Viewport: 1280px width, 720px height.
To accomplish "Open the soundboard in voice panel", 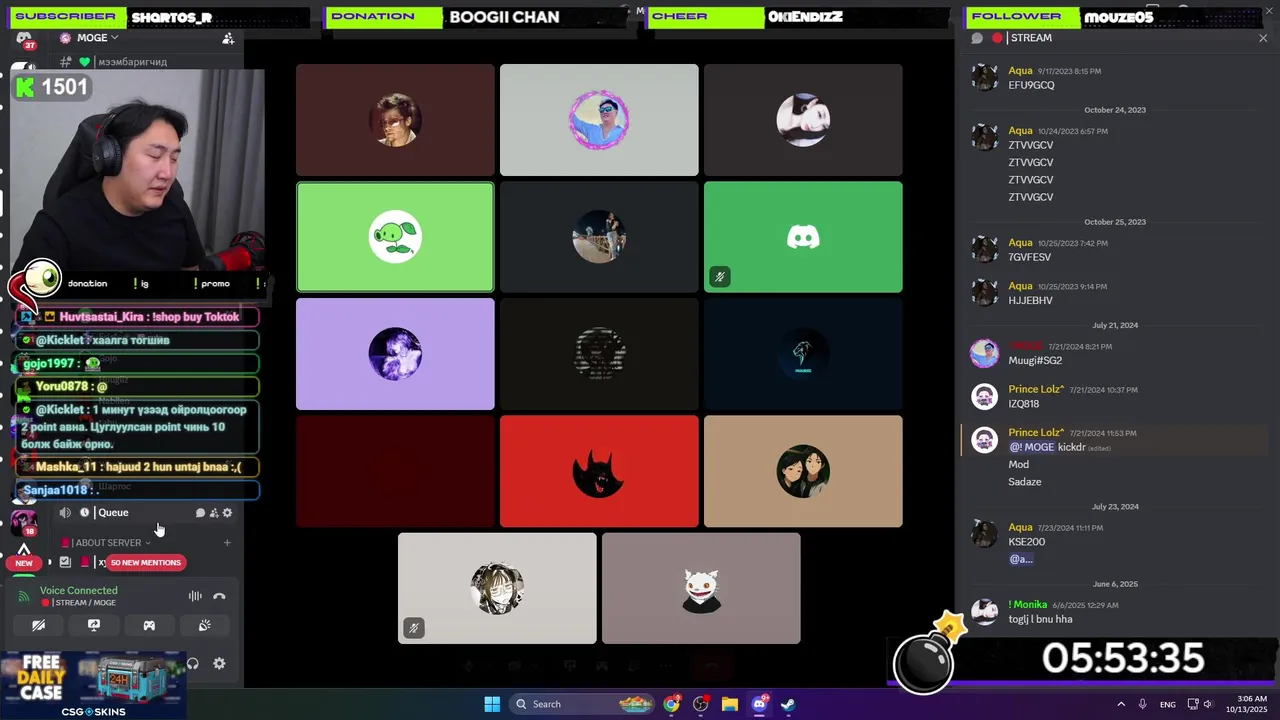I will pyautogui.click(x=204, y=626).
